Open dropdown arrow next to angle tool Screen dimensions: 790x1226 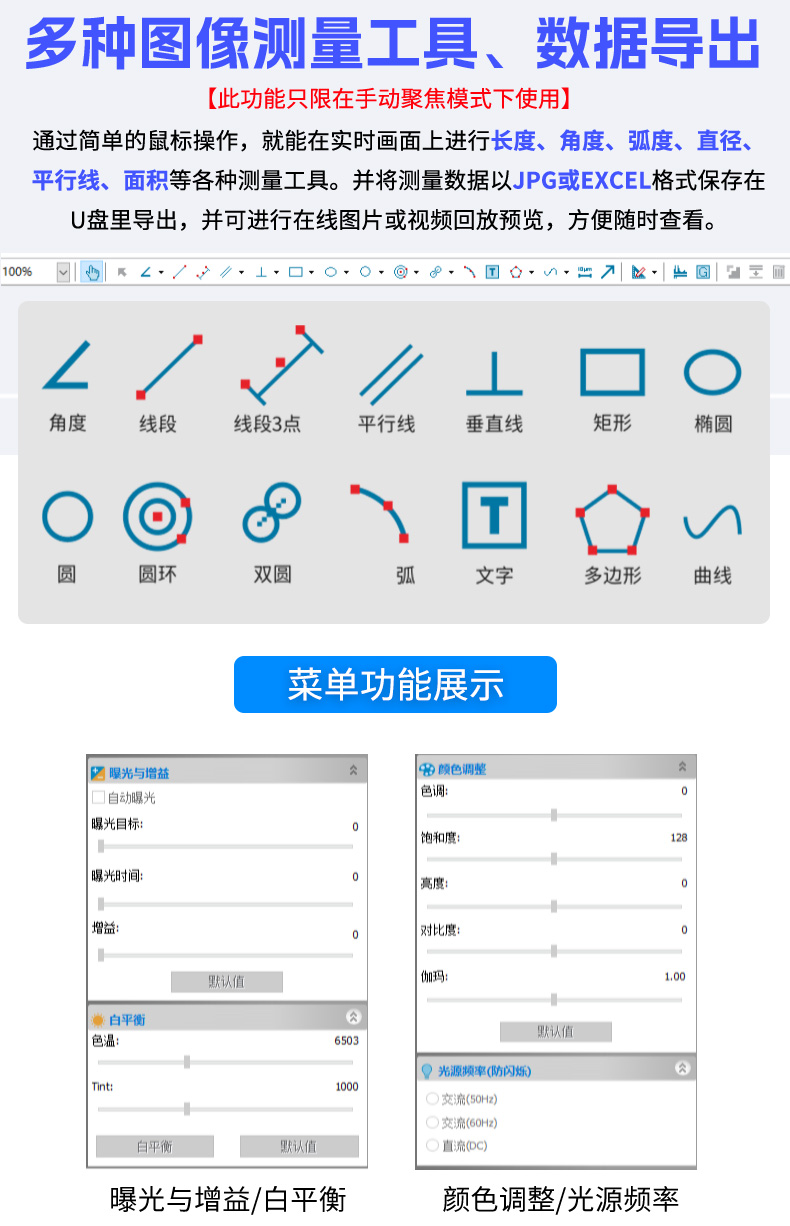pyautogui.click(x=161, y=272)
